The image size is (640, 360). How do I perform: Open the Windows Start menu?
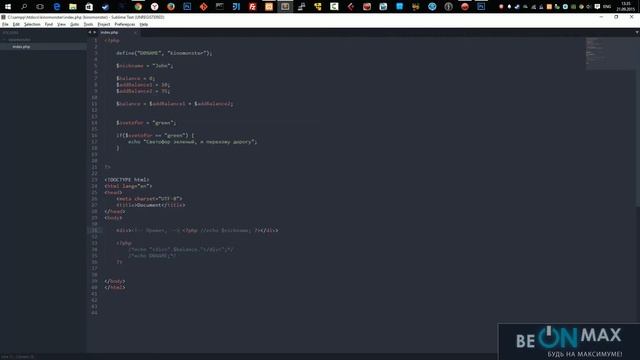[x=8, y=7]
